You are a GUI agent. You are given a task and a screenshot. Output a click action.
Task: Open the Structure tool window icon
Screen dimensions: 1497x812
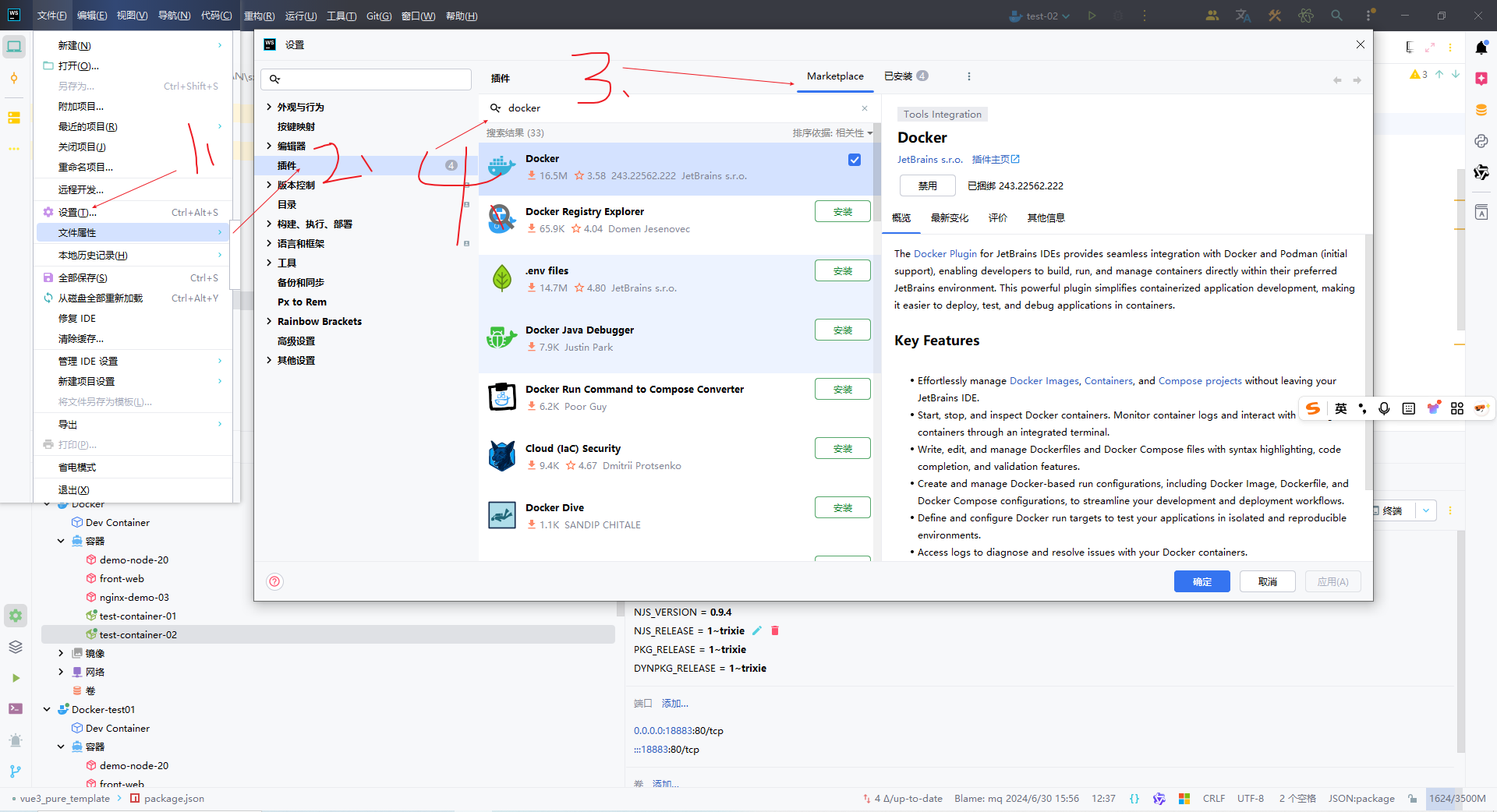click(x=14, y=118)
